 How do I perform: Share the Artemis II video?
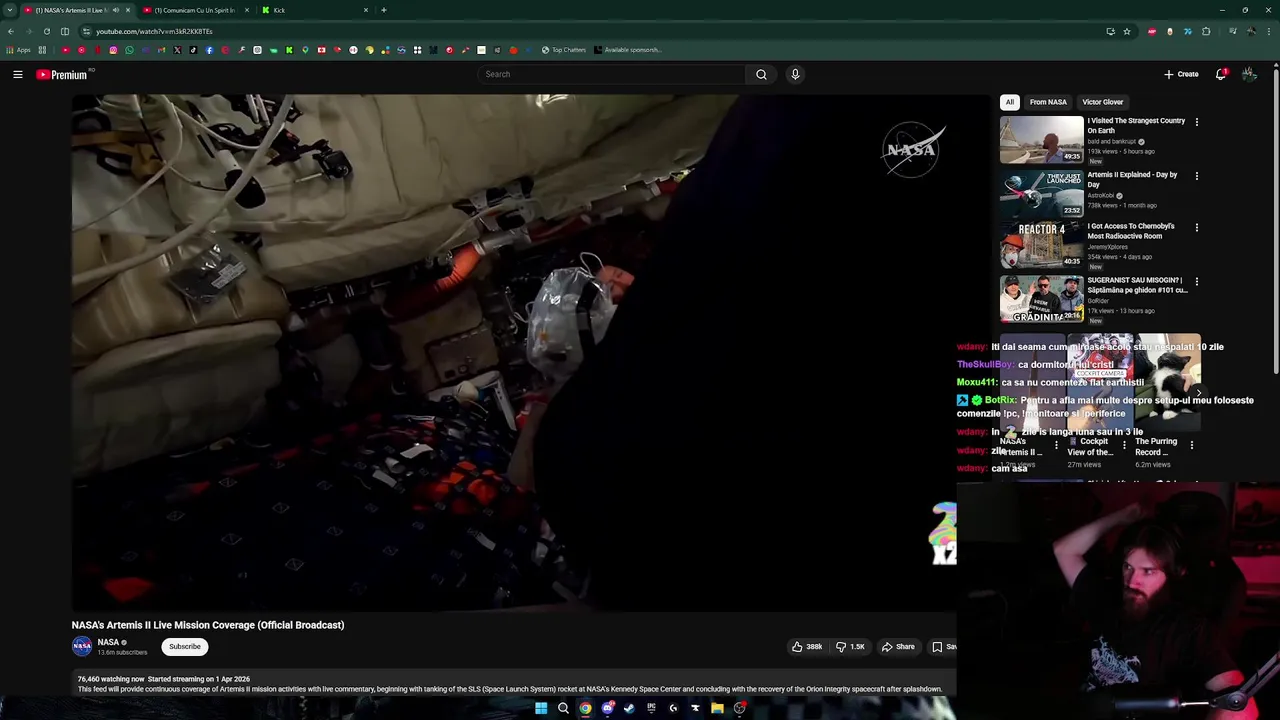pyautogui.click(x=898, y=647)
